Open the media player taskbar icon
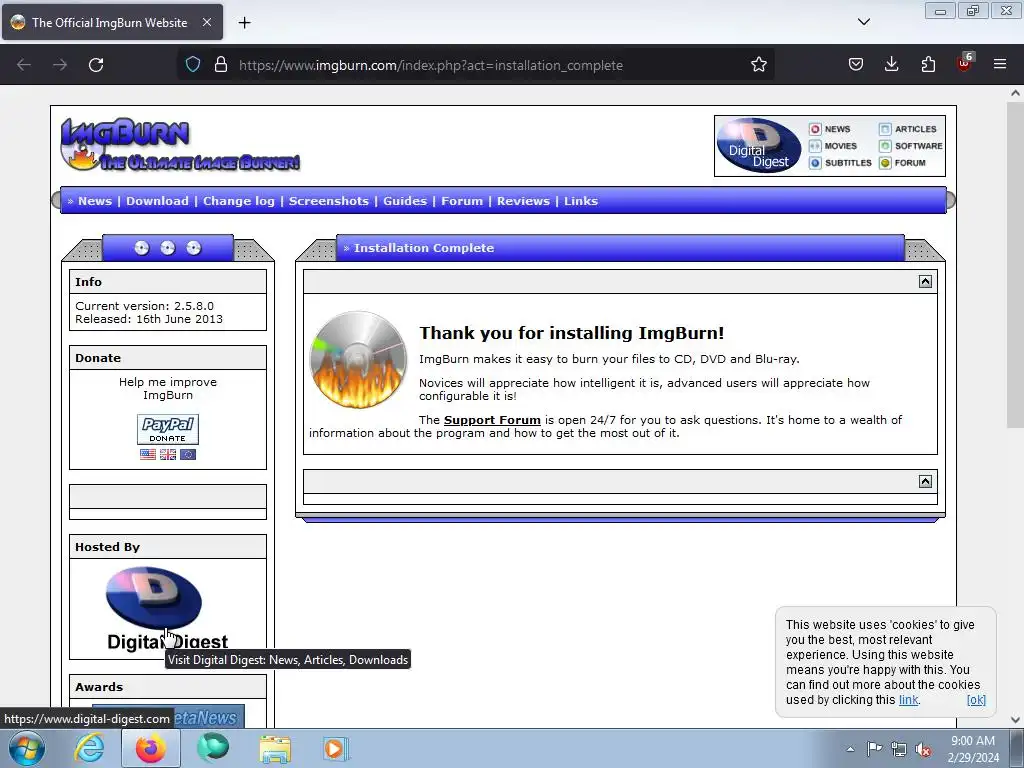The image size is (1024, 768). click(x=336, y=748)
